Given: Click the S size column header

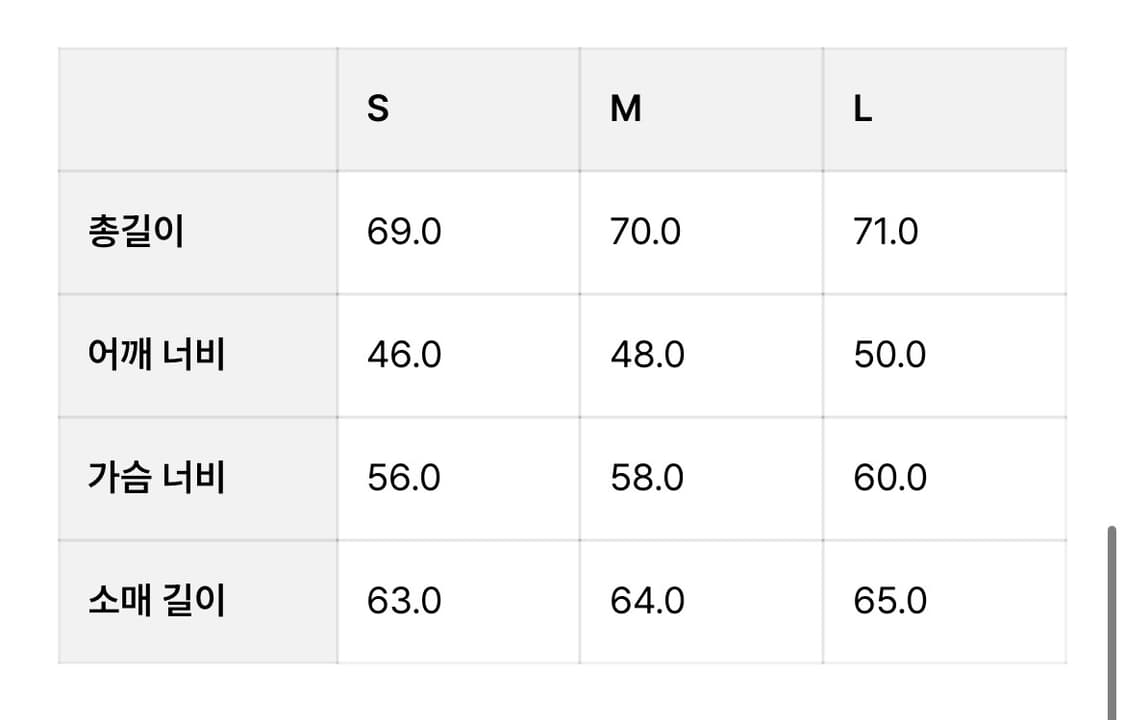Looking at the screenshot, I should (x=378, y=109).
